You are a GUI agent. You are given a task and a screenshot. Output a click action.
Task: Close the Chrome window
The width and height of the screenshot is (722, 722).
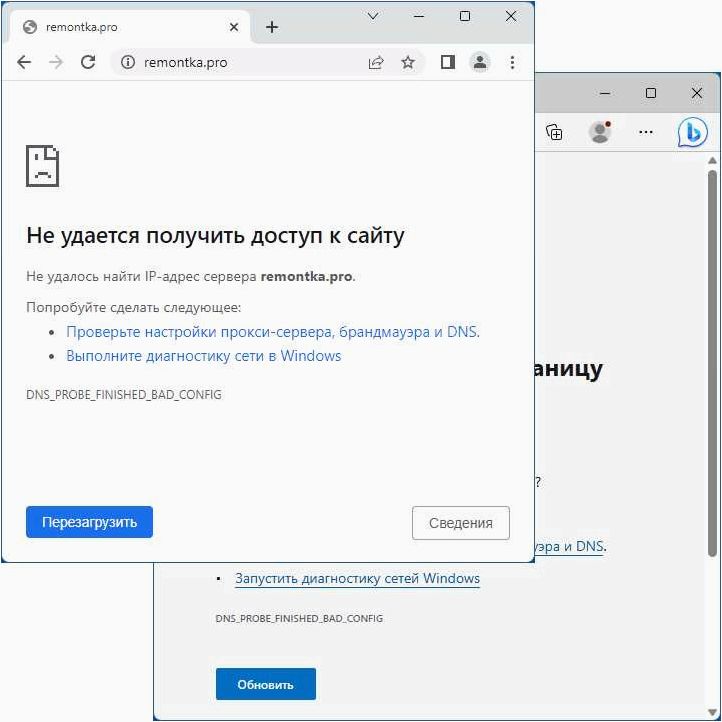(x=511, y=17)
